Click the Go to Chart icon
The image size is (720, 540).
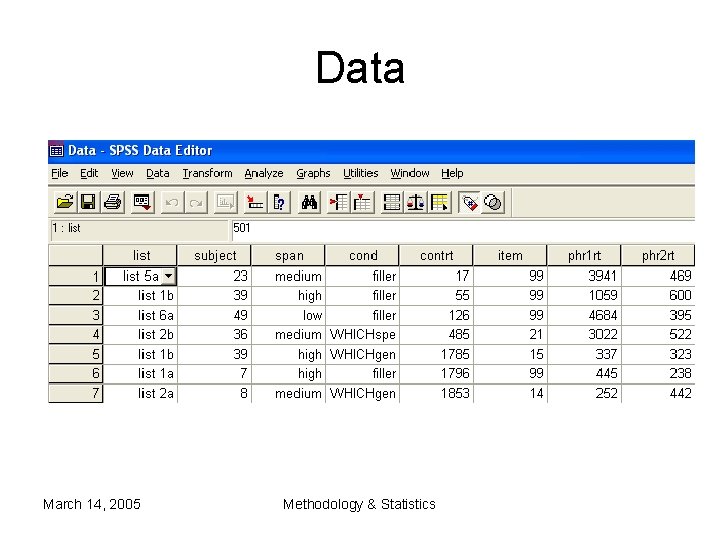click(226, 202)
